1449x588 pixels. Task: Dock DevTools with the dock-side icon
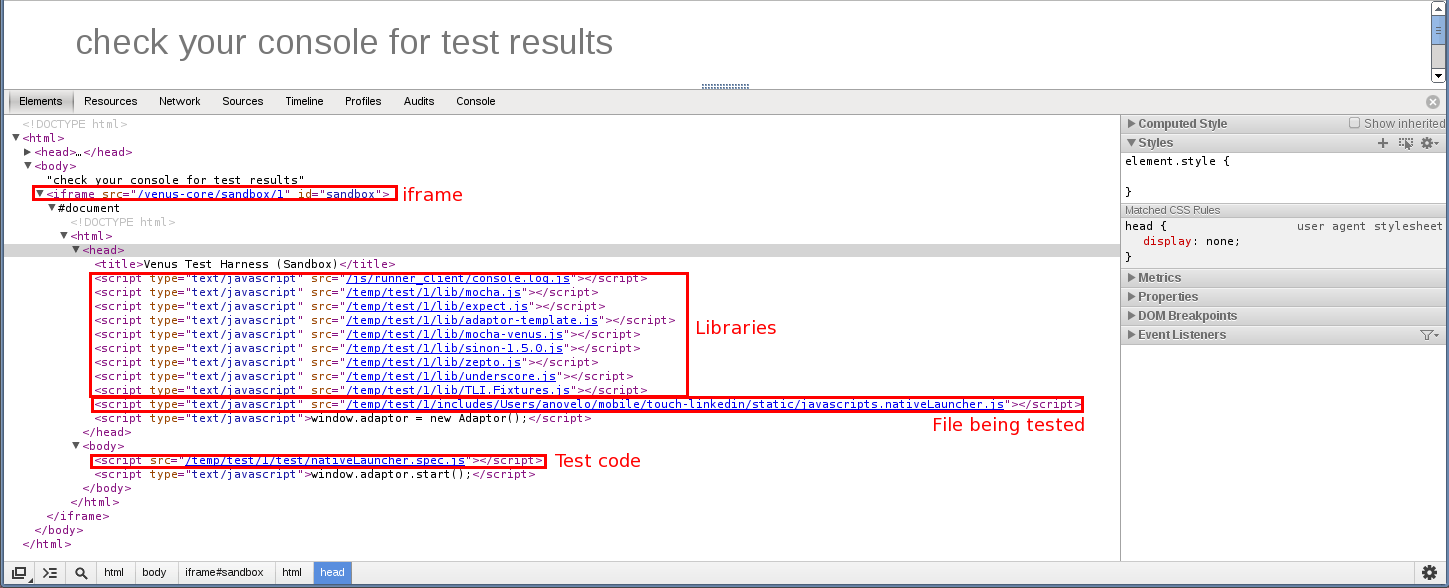[18, 572]
